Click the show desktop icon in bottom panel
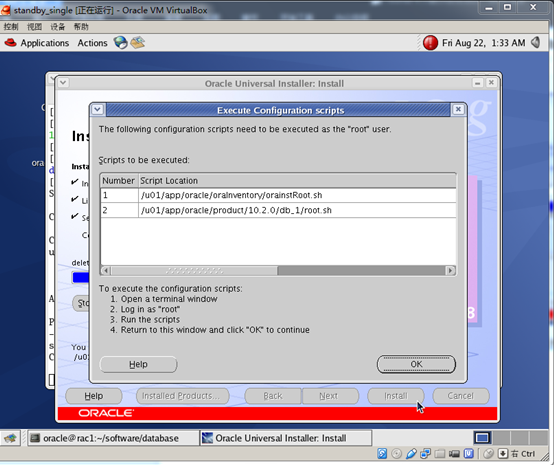 point(10,438)
